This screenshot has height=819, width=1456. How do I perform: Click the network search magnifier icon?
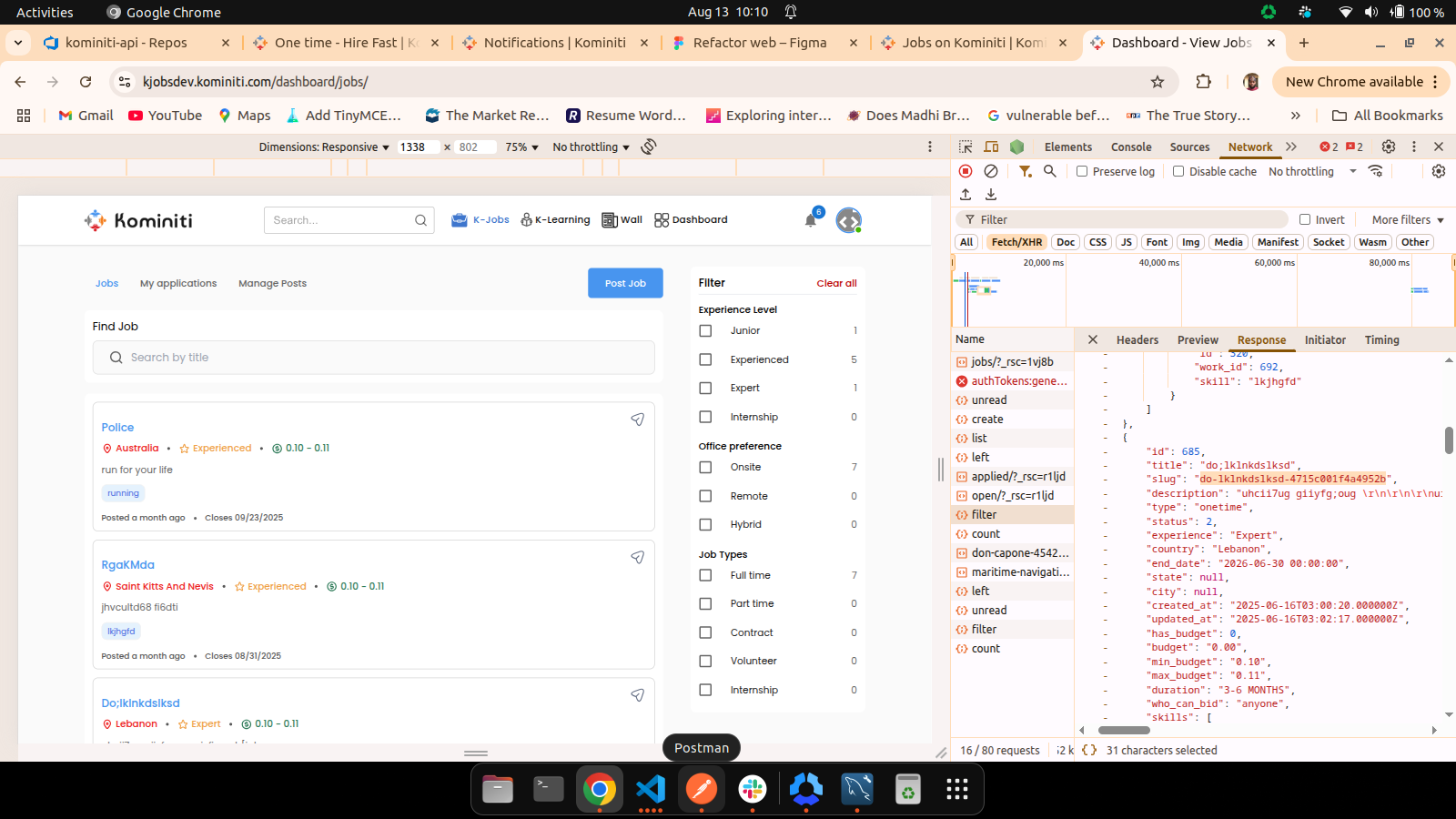[x=1050, y=171]
